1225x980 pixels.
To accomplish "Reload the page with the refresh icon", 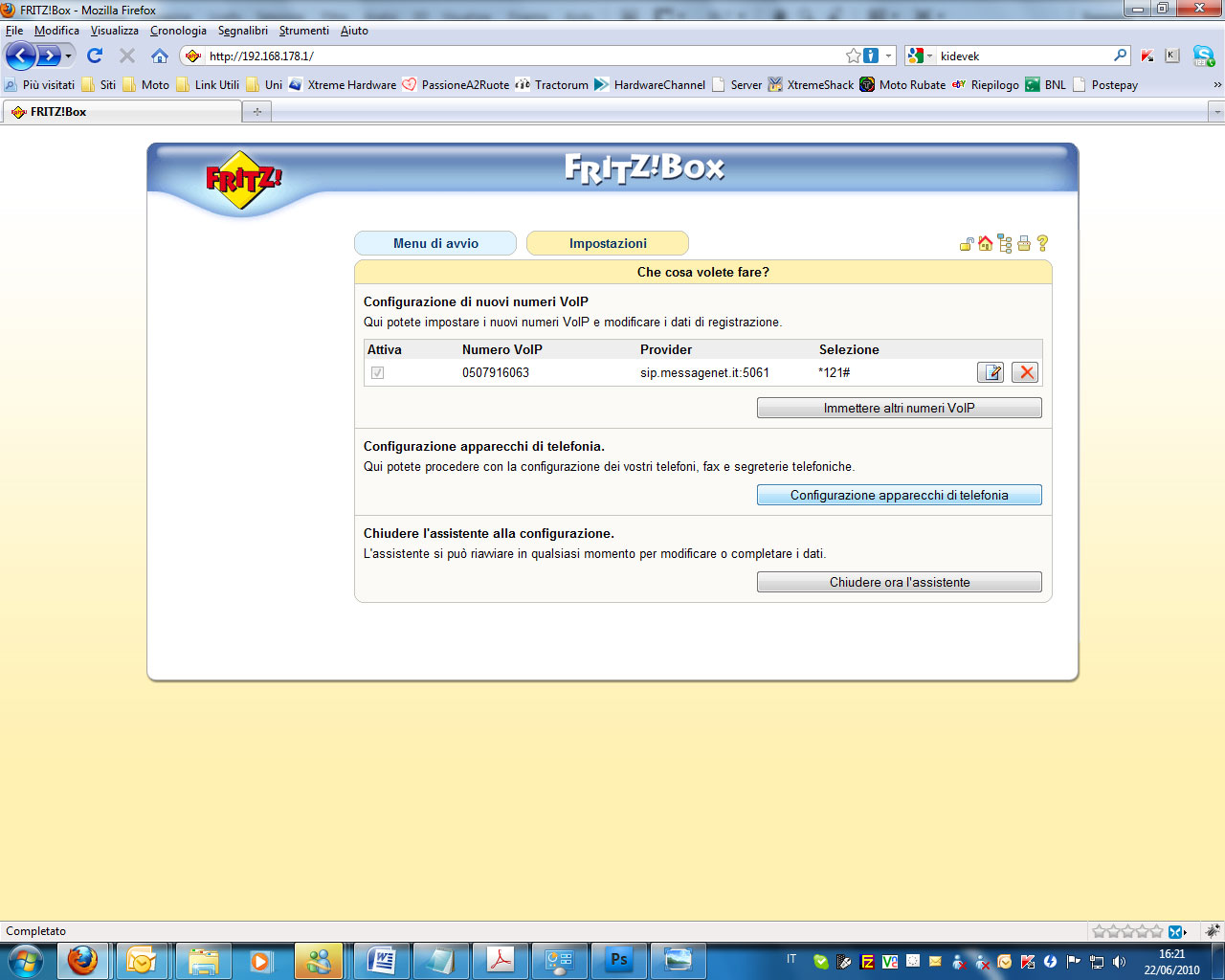I will 95,56.
